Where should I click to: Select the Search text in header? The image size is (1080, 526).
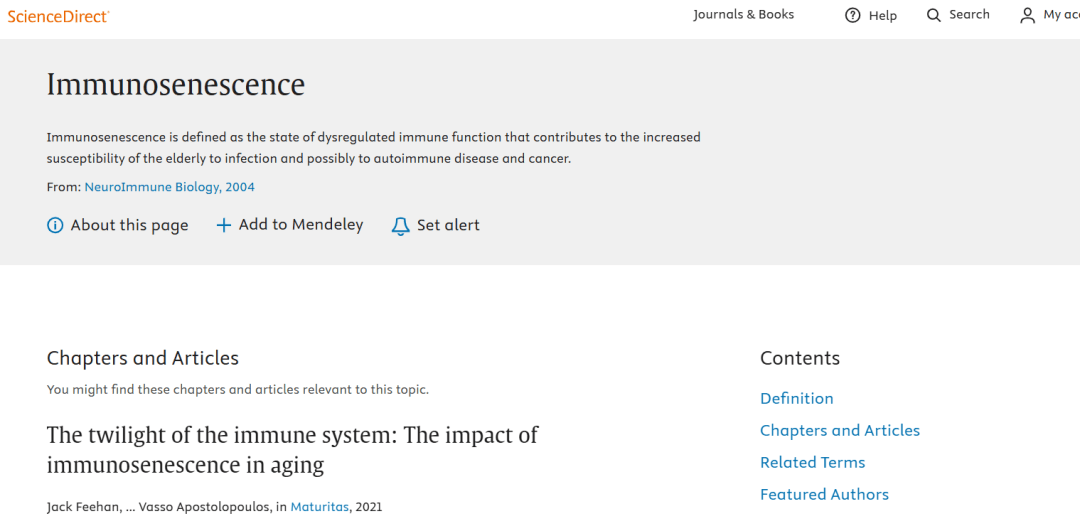coord(969,14)
